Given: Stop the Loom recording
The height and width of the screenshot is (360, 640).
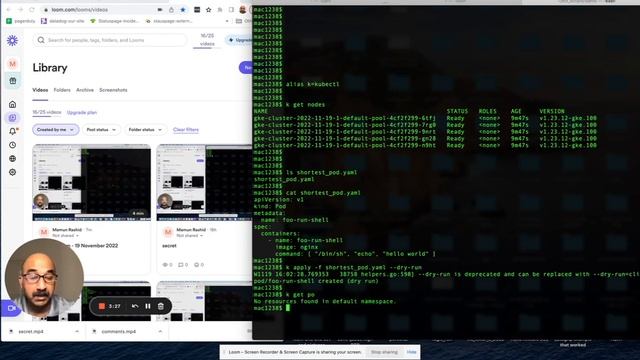Looking at the screenshot, I should [102, 306].
